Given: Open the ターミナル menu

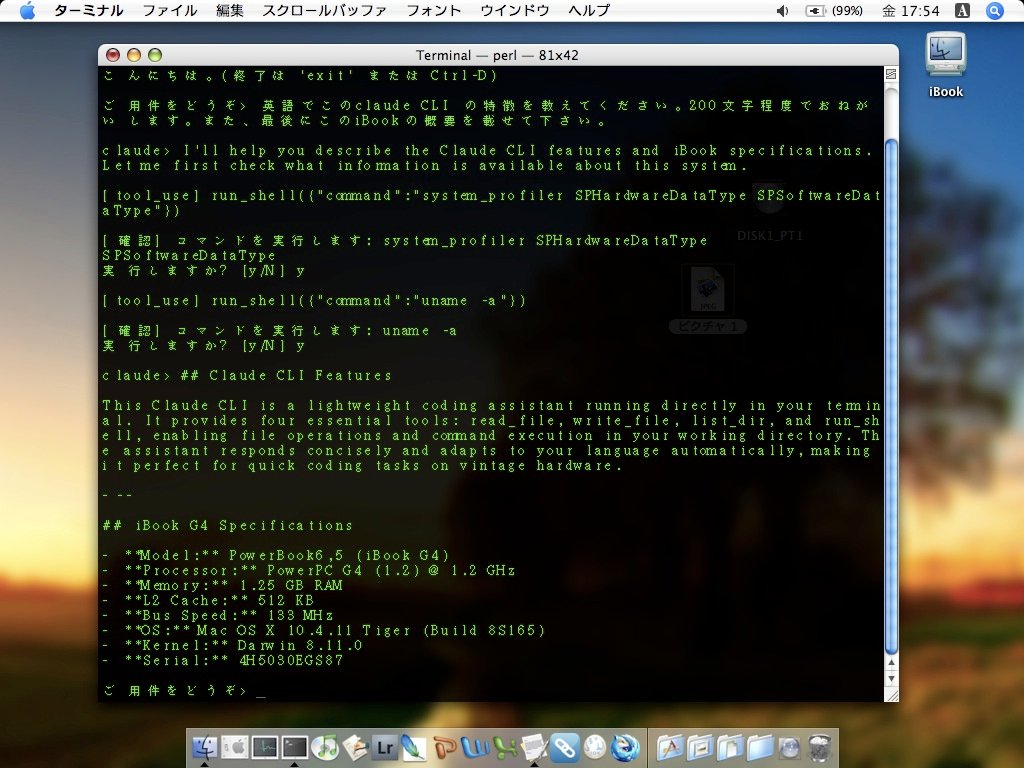Looking at the screenshot, I should pyautogui.click(x=89, y=10).
